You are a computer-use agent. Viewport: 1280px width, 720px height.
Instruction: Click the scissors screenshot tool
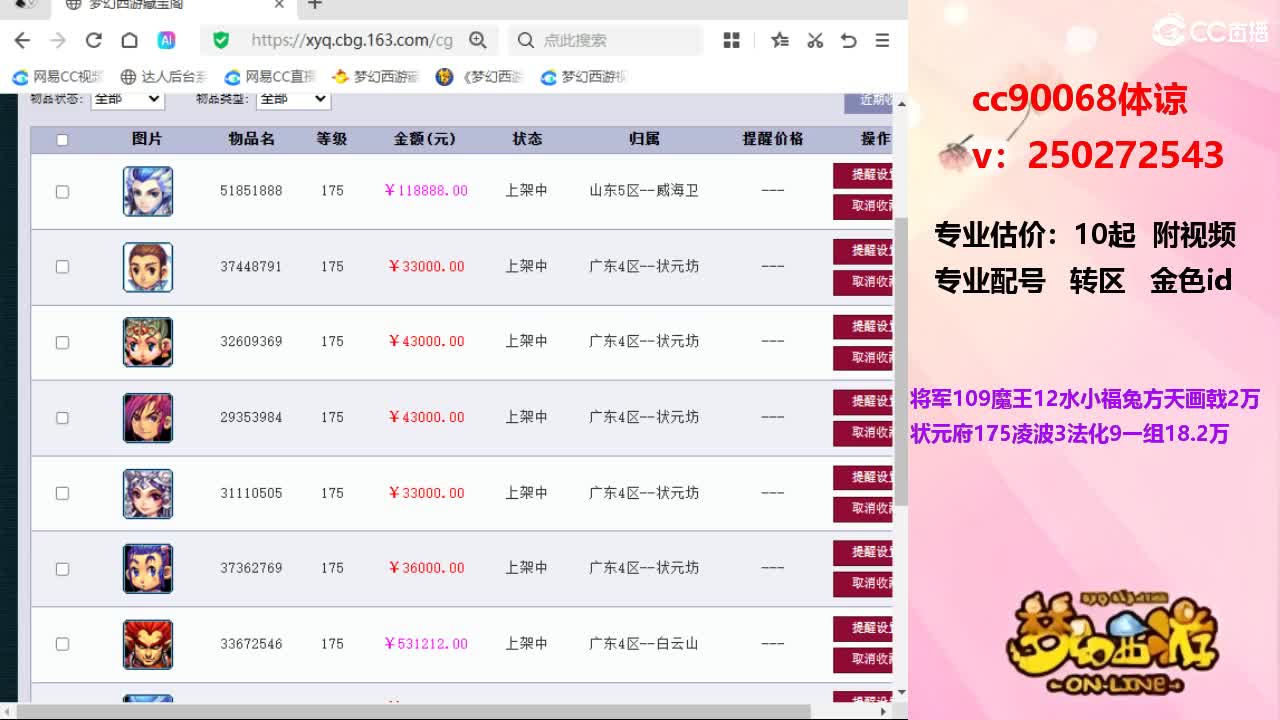(815, 40)
